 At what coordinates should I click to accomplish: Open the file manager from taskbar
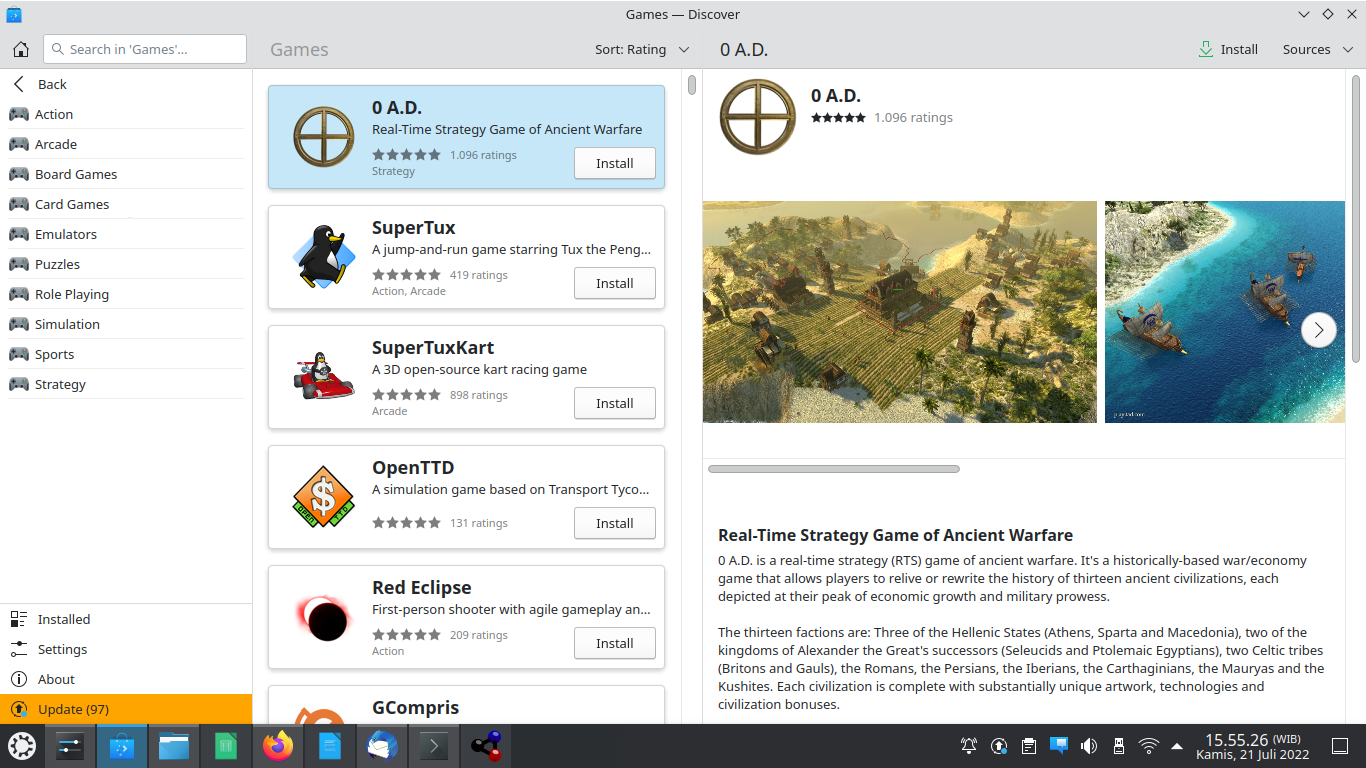coord(174,746)
